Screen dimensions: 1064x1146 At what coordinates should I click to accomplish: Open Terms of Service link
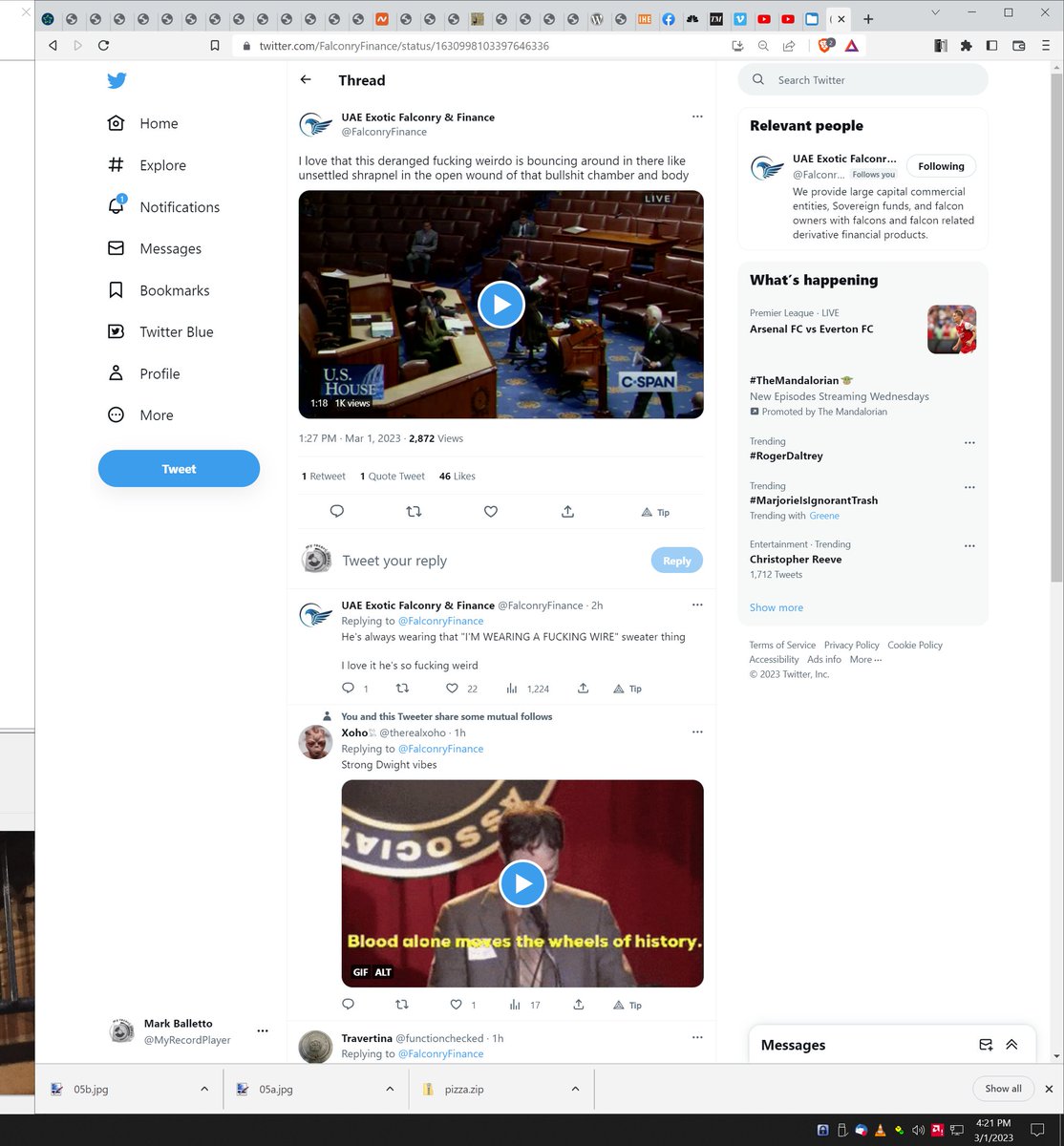(782, 646)
